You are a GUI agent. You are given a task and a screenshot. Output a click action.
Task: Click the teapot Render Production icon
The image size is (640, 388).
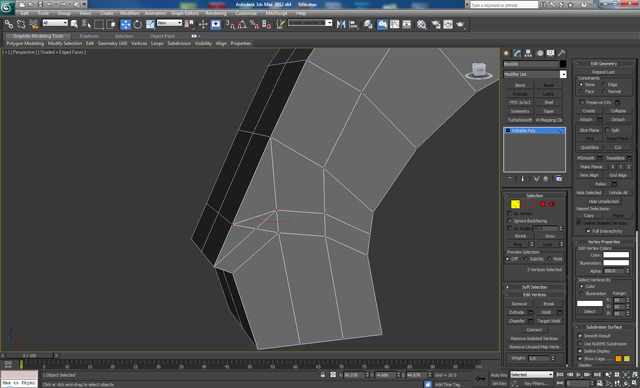(x=460, y=24)
